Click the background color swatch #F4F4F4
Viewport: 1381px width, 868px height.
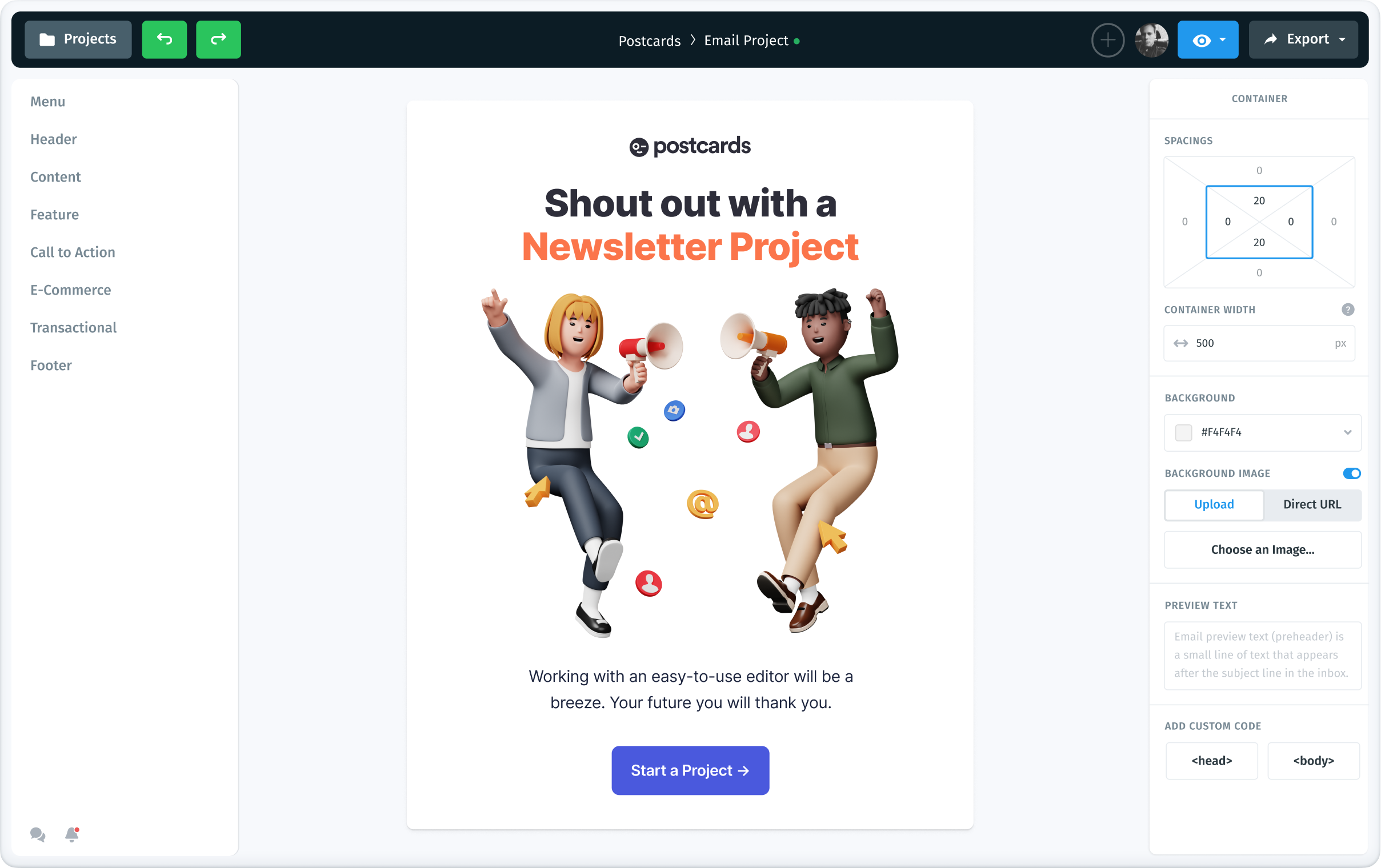[1184, 432]
